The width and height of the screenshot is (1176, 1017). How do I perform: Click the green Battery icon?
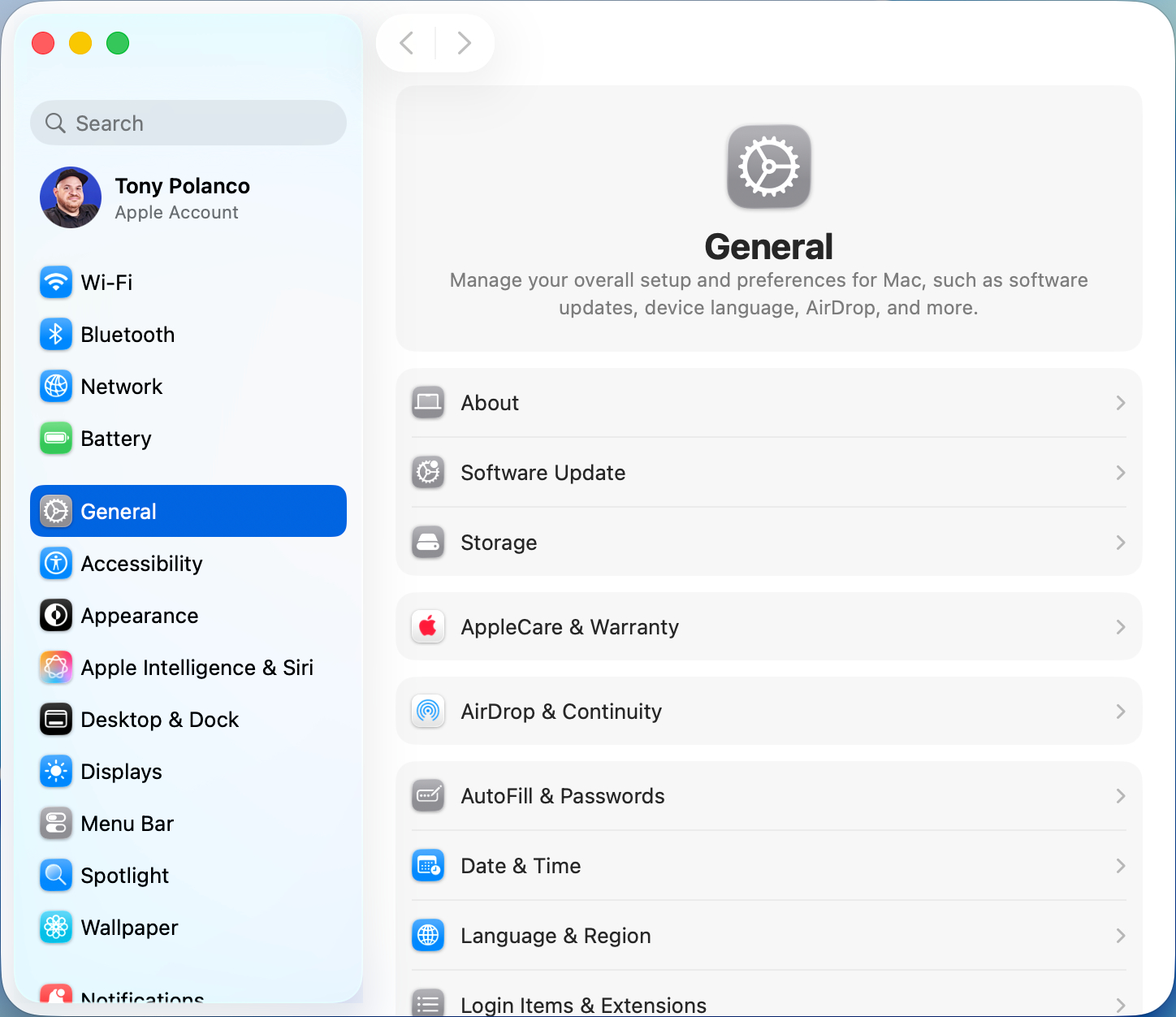click(x=56, y=439)
